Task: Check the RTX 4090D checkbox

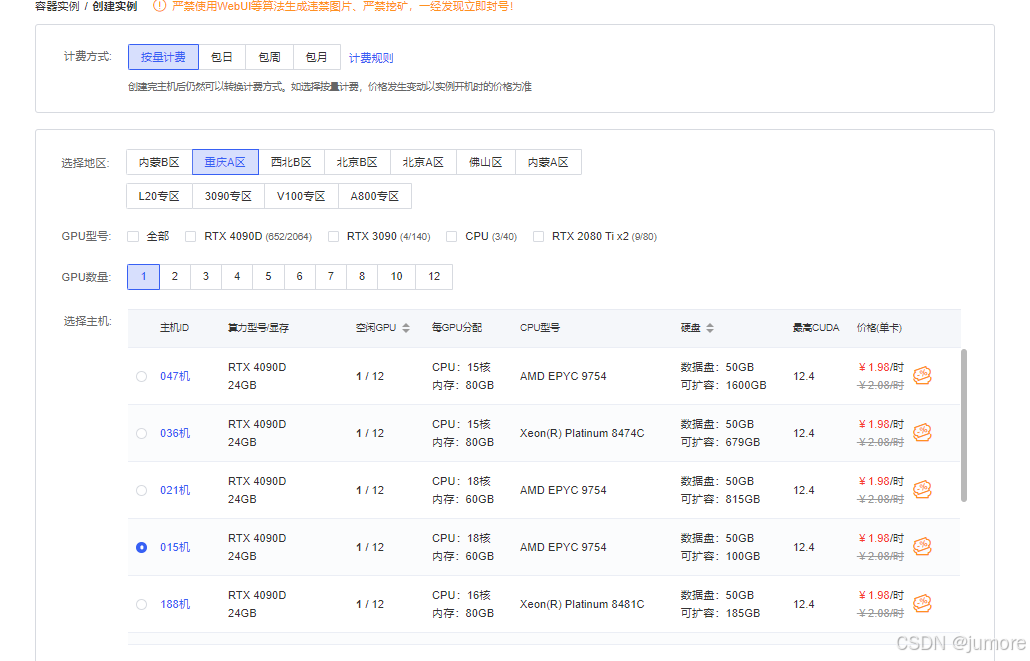Action: [190, 237]
